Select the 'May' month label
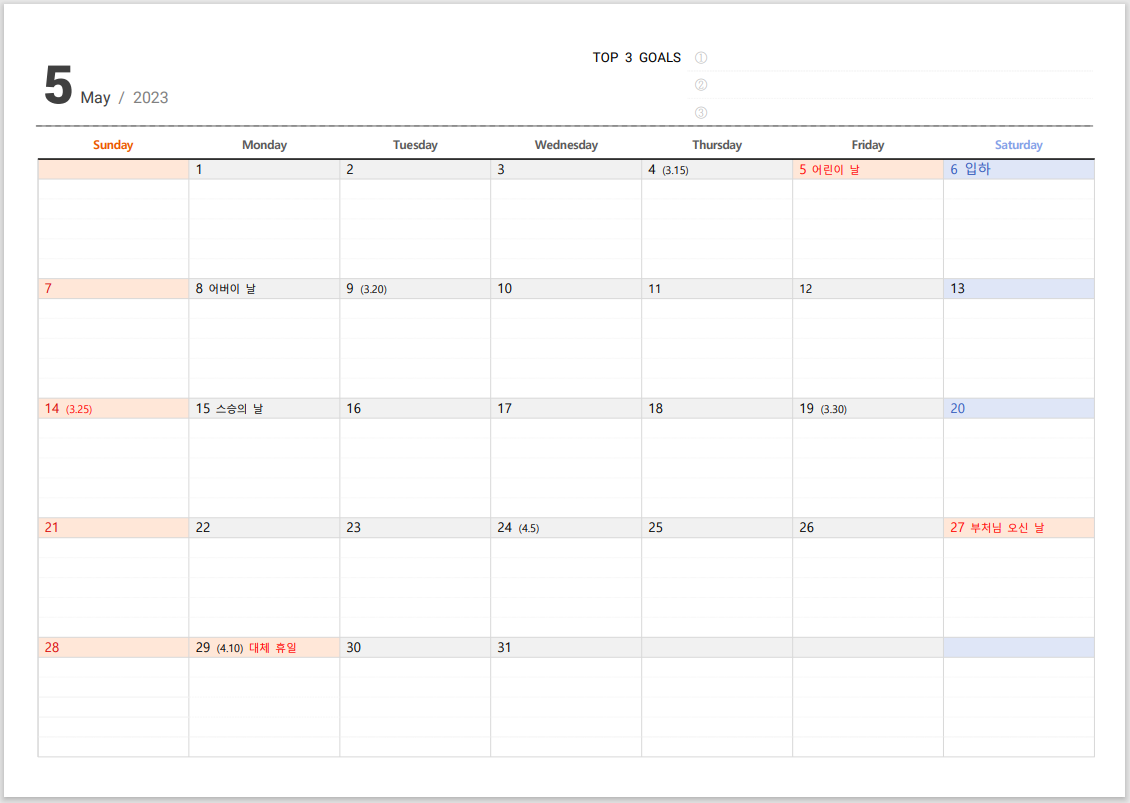This screenshot has width=1130, height=803. tap(95, 98)
